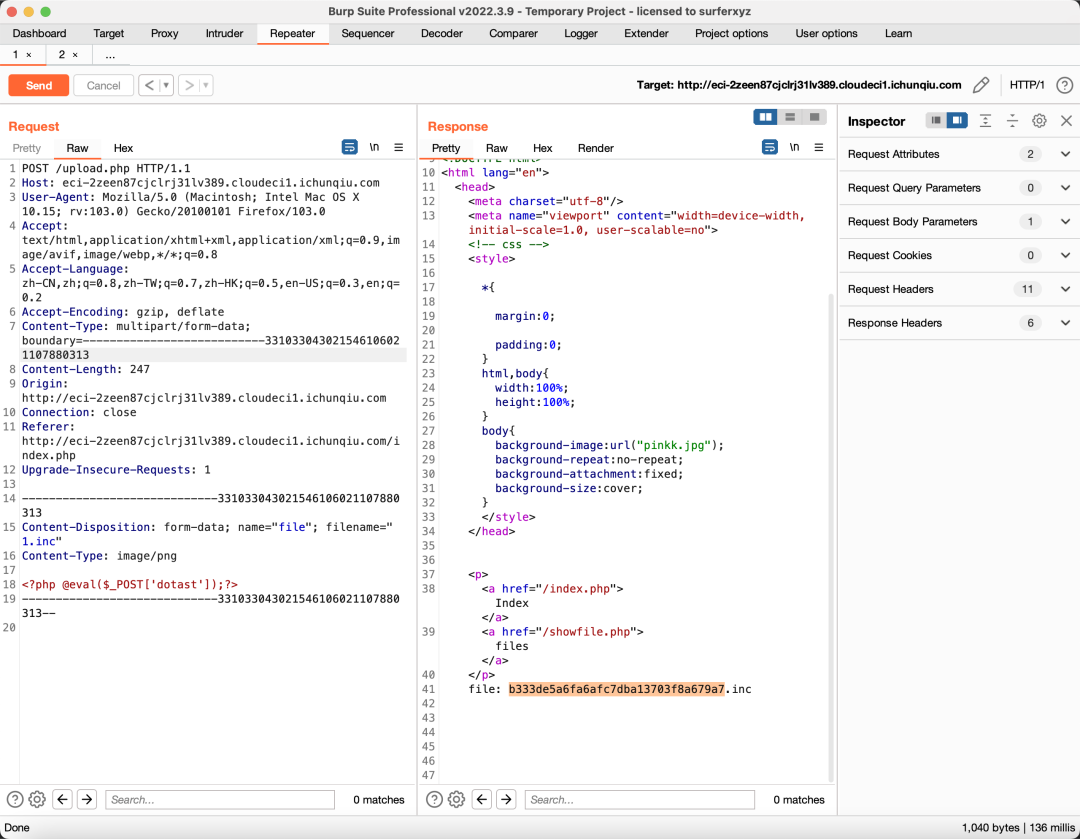Open the back history dropdown arrow
The image size is (1080, 839).
point(166,85)
